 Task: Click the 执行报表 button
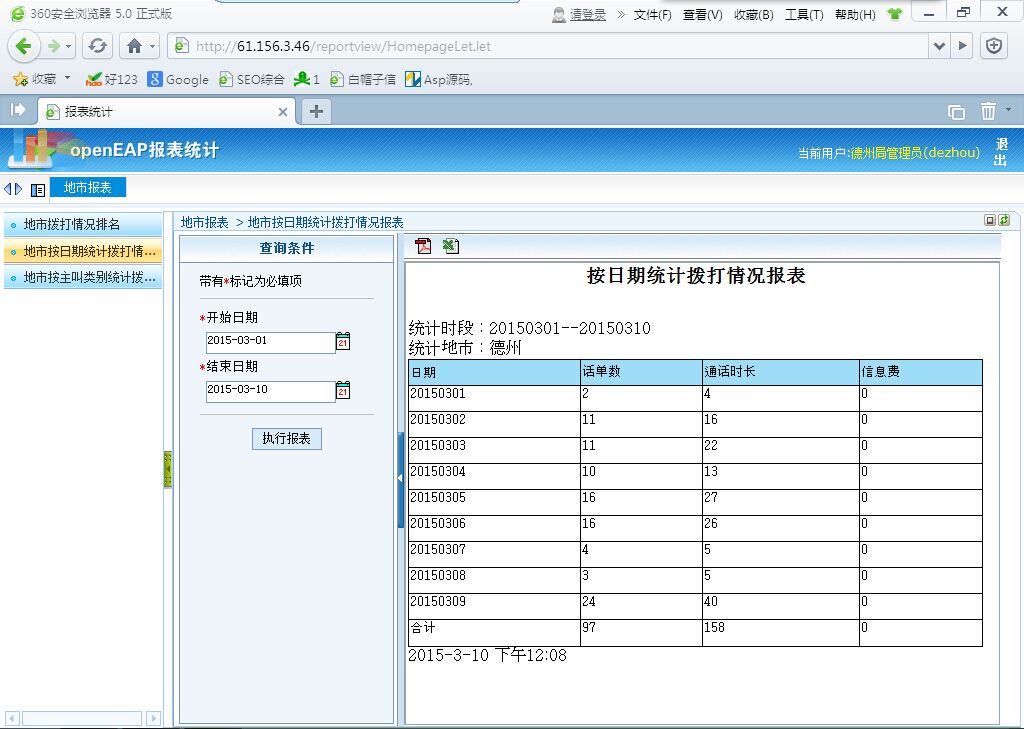[287, 438]
